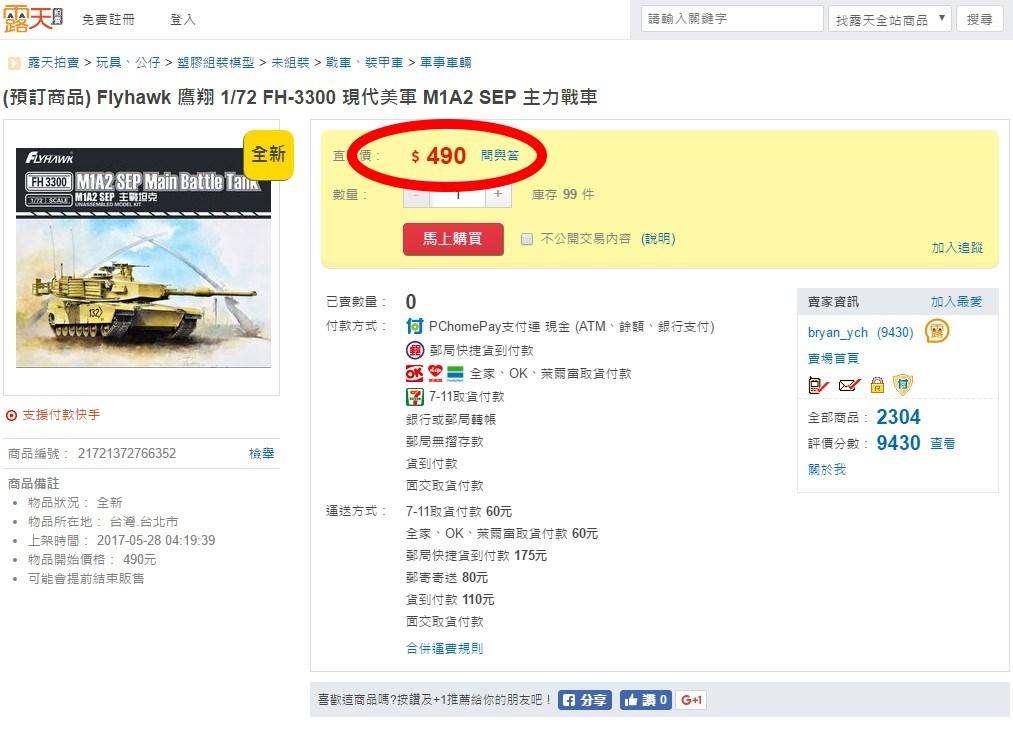The height and width of the screenshot is (744, 1013).
Task: Click the seller email-verified icon
Action: [x=849, y=386]
